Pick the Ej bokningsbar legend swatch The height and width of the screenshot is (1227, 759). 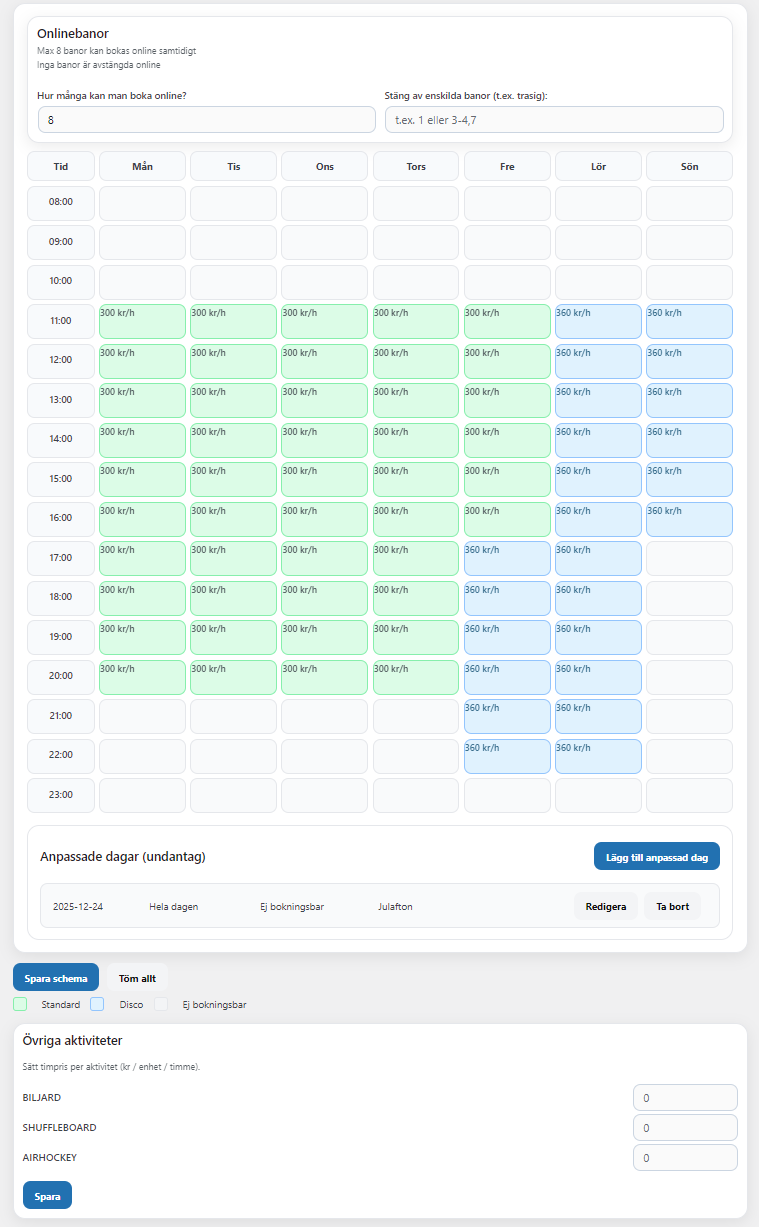[160, 1004]
